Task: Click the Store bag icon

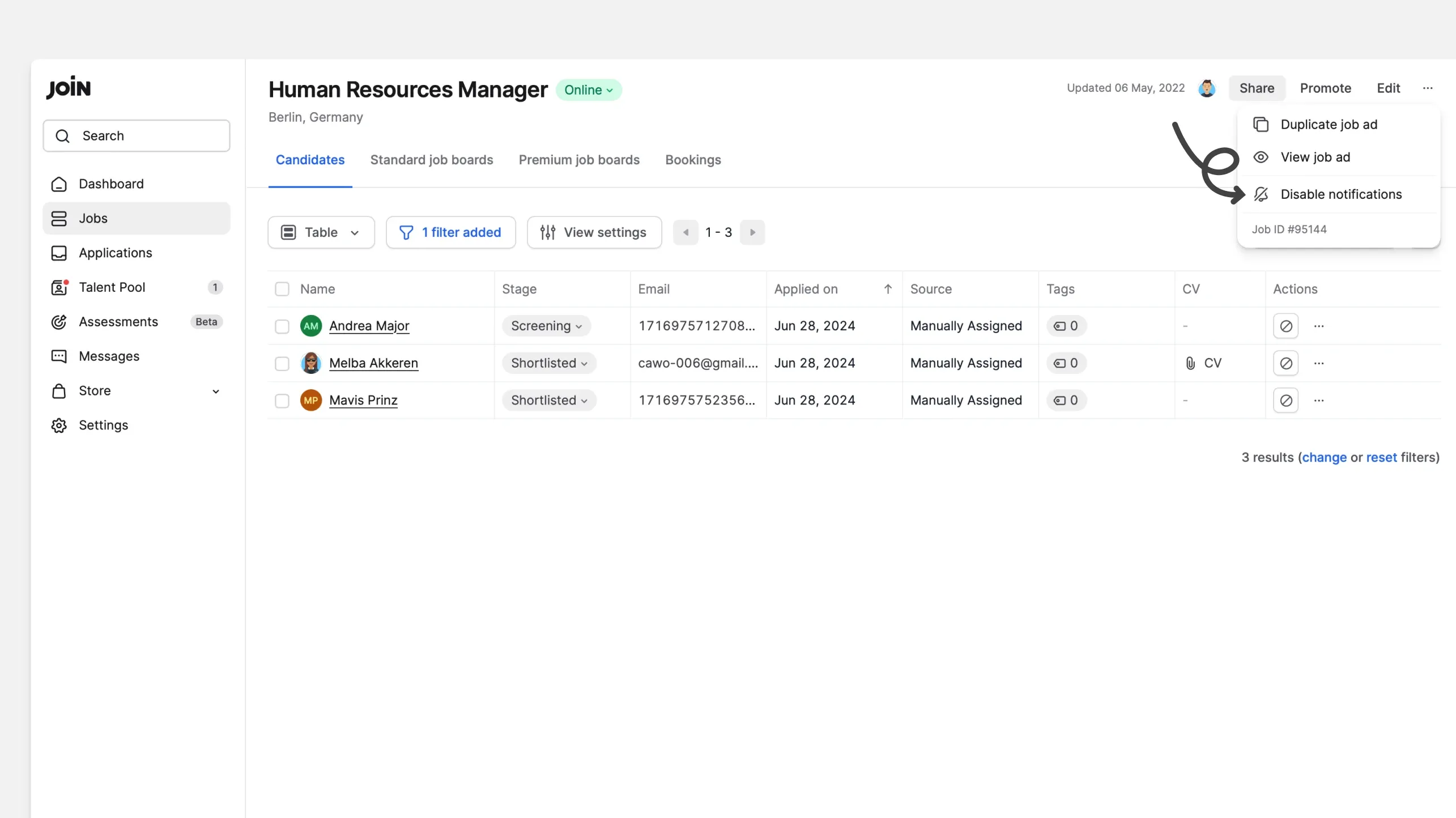Action: coord(59,391)
